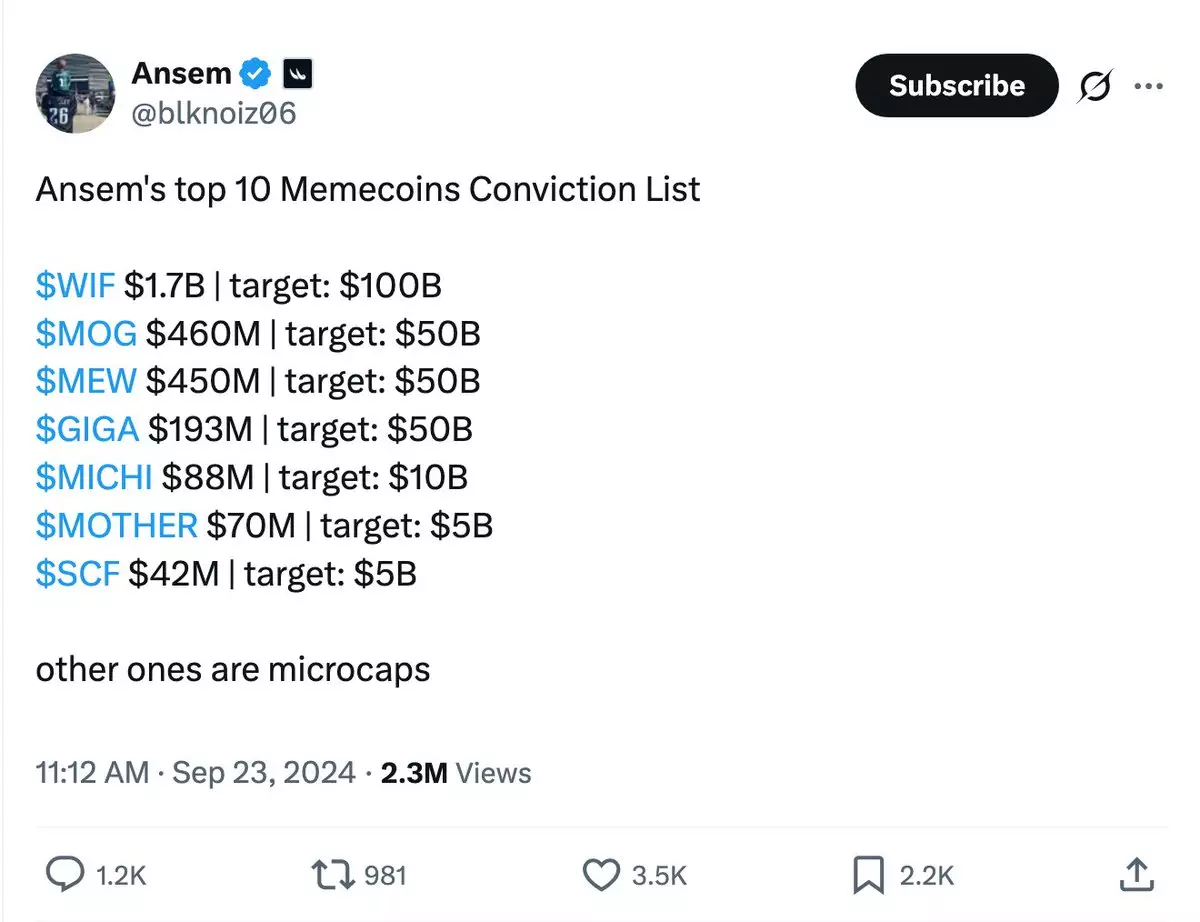Viewport: 1200px width, 922px height.
Task: Open Ansem's profile picture
Action: click(76, 93)
